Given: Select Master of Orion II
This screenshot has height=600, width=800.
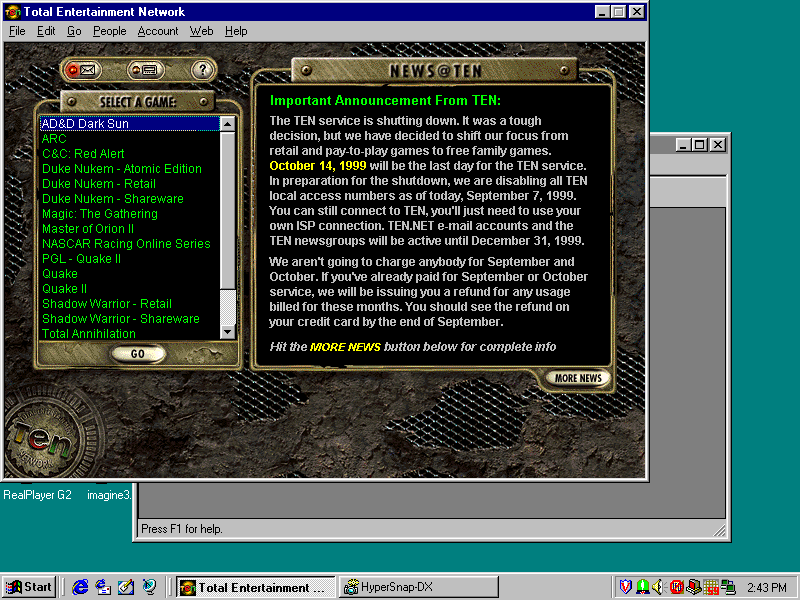Looking at the screenshot, I should pos(130,229).
